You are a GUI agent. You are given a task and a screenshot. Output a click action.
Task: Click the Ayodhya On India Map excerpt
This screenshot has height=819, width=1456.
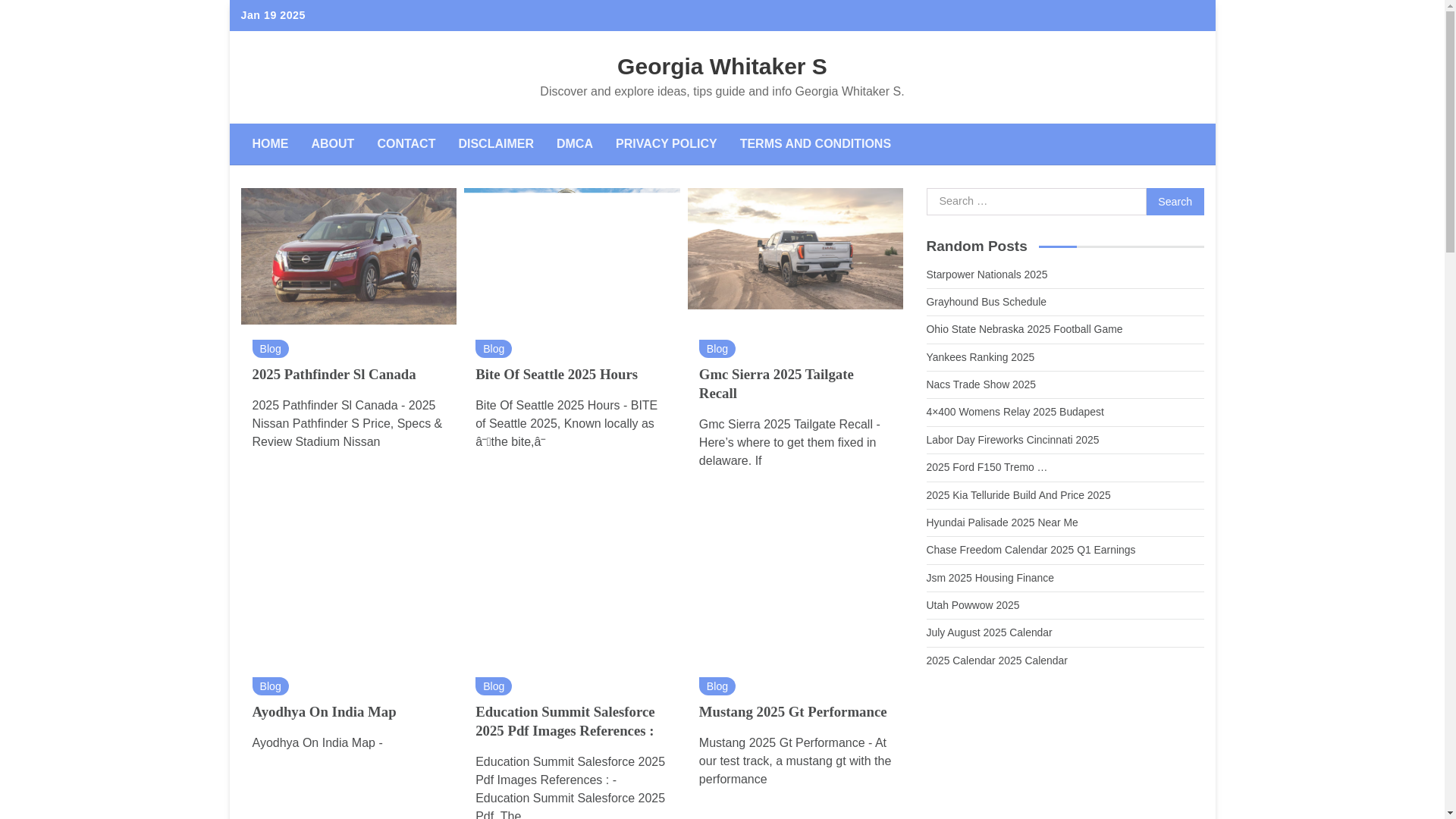coord(317,743)
